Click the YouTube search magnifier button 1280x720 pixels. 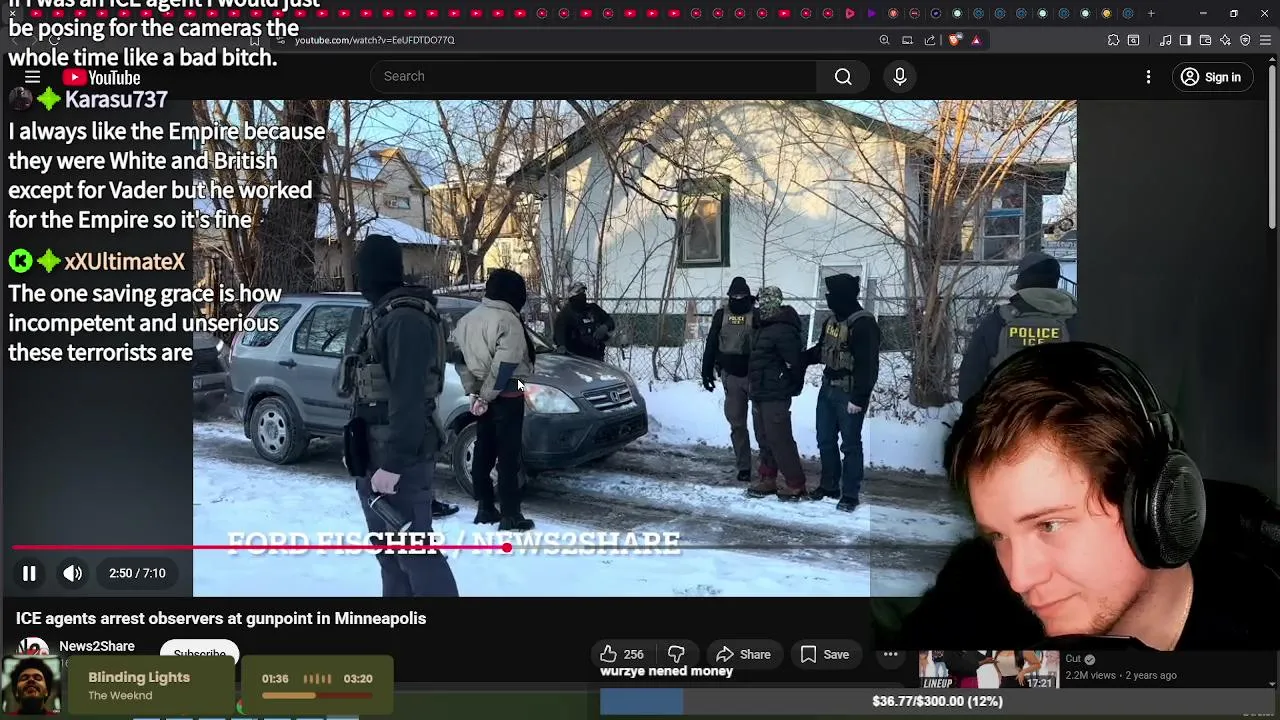tap(843, 77)
